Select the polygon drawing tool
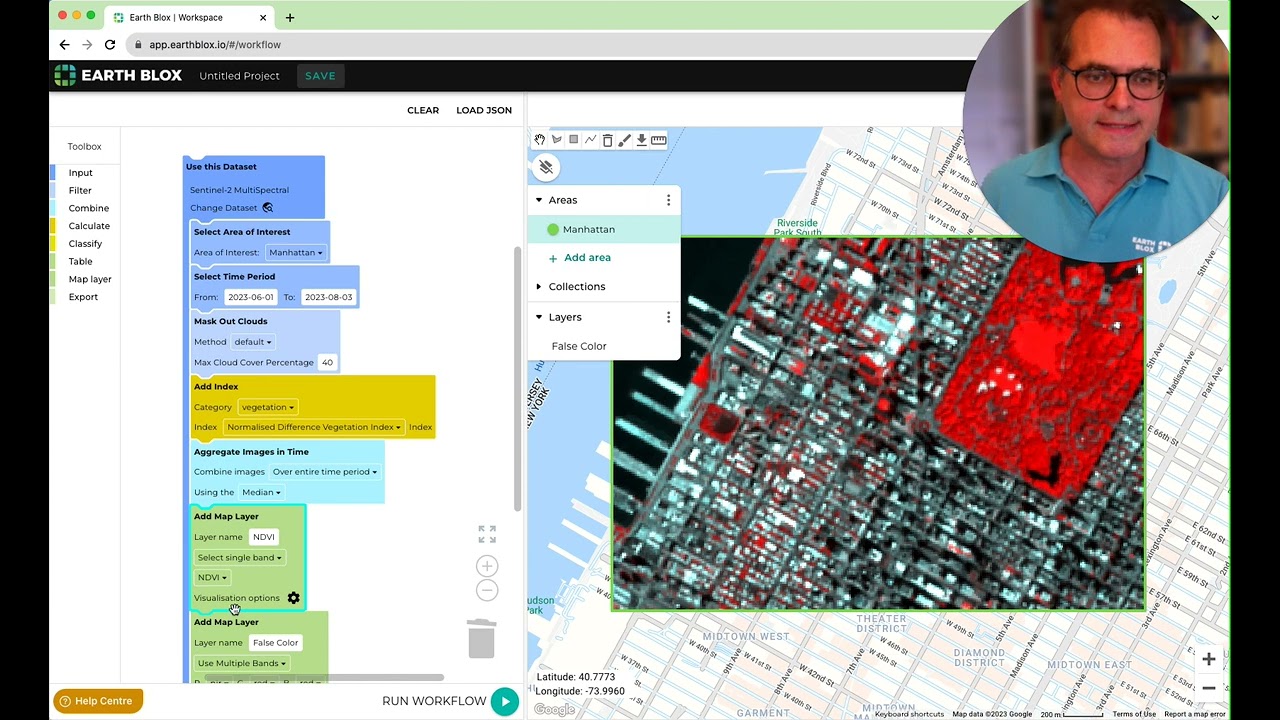 click(557, 140)
